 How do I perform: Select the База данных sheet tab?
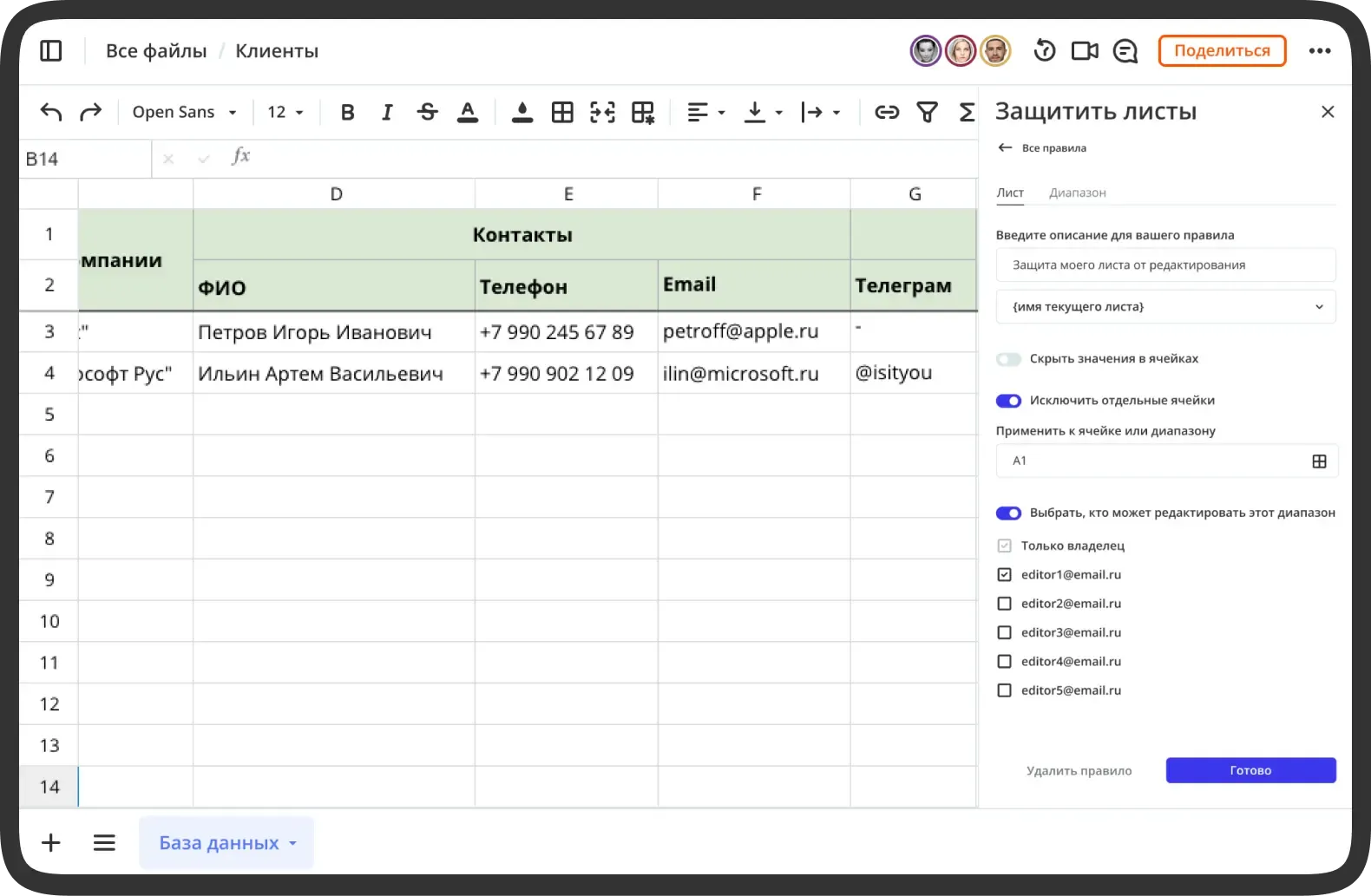(219, 843)
